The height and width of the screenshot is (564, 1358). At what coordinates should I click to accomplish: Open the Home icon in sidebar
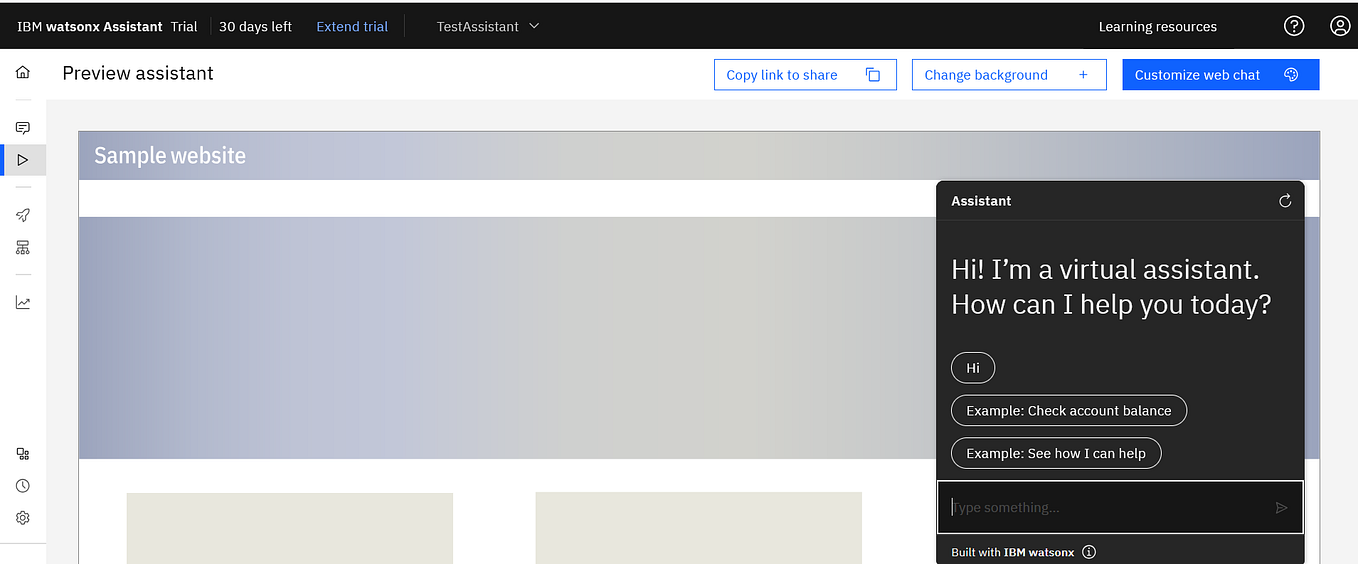coord(23,72)
